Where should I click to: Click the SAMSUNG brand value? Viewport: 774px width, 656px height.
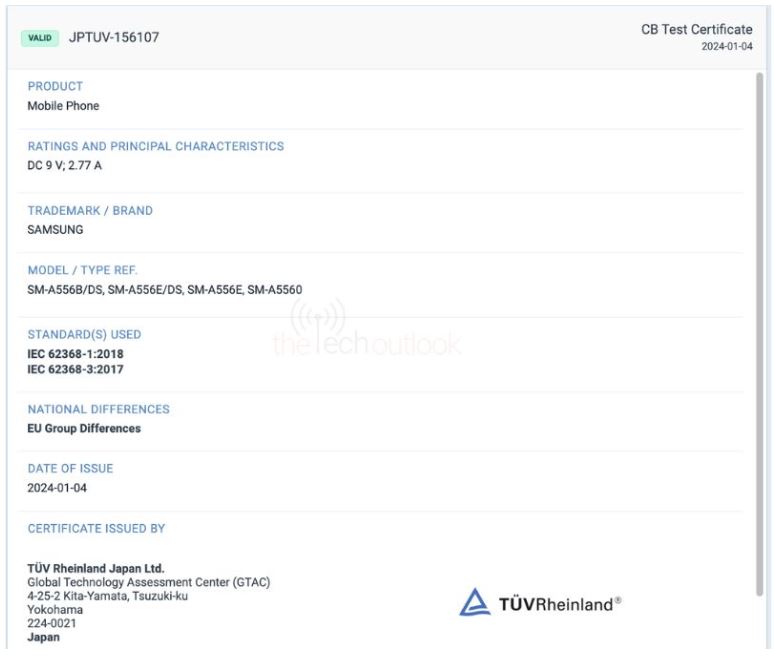pos(55,229)
